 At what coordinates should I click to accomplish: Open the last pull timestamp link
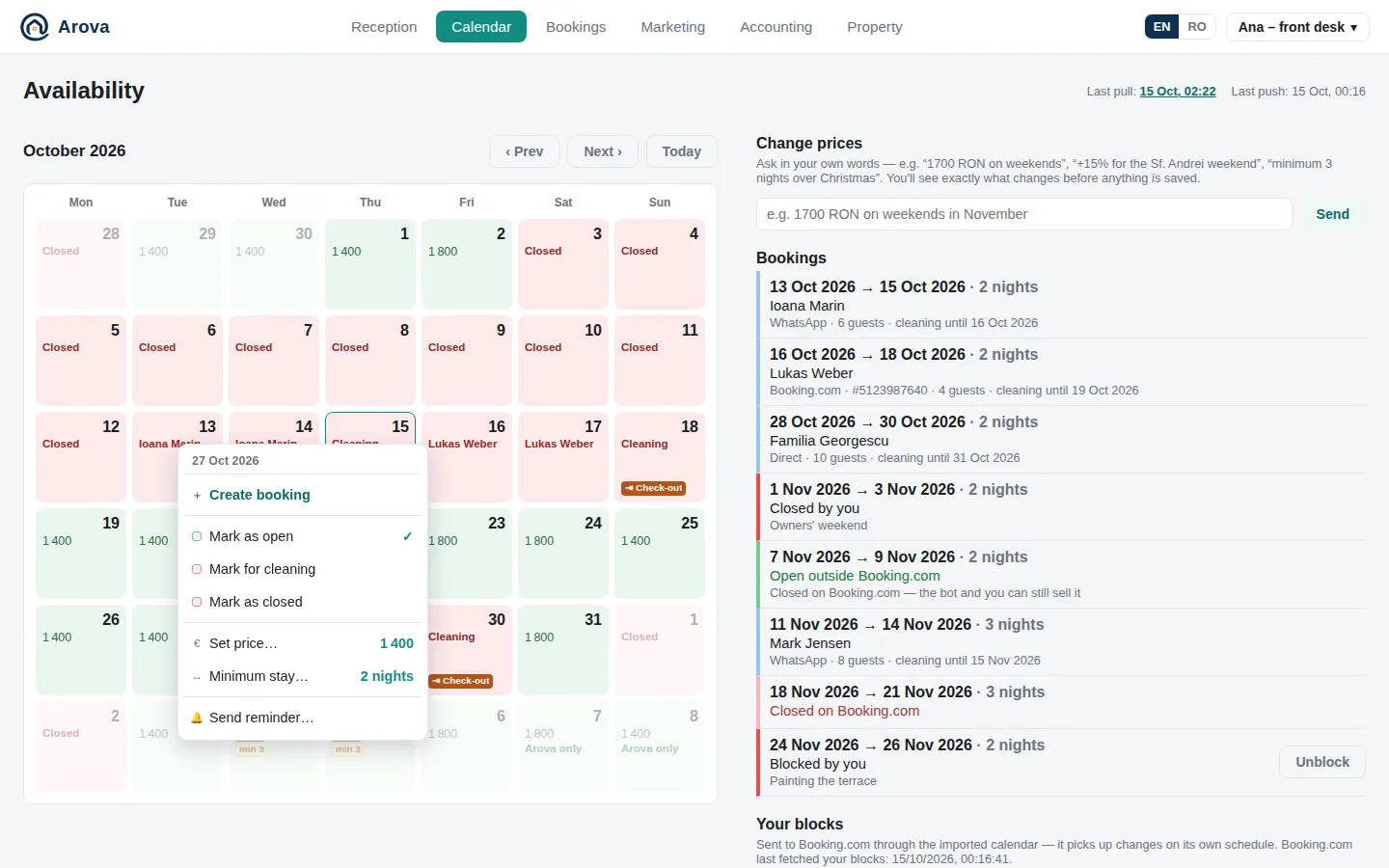point(1178,92)
